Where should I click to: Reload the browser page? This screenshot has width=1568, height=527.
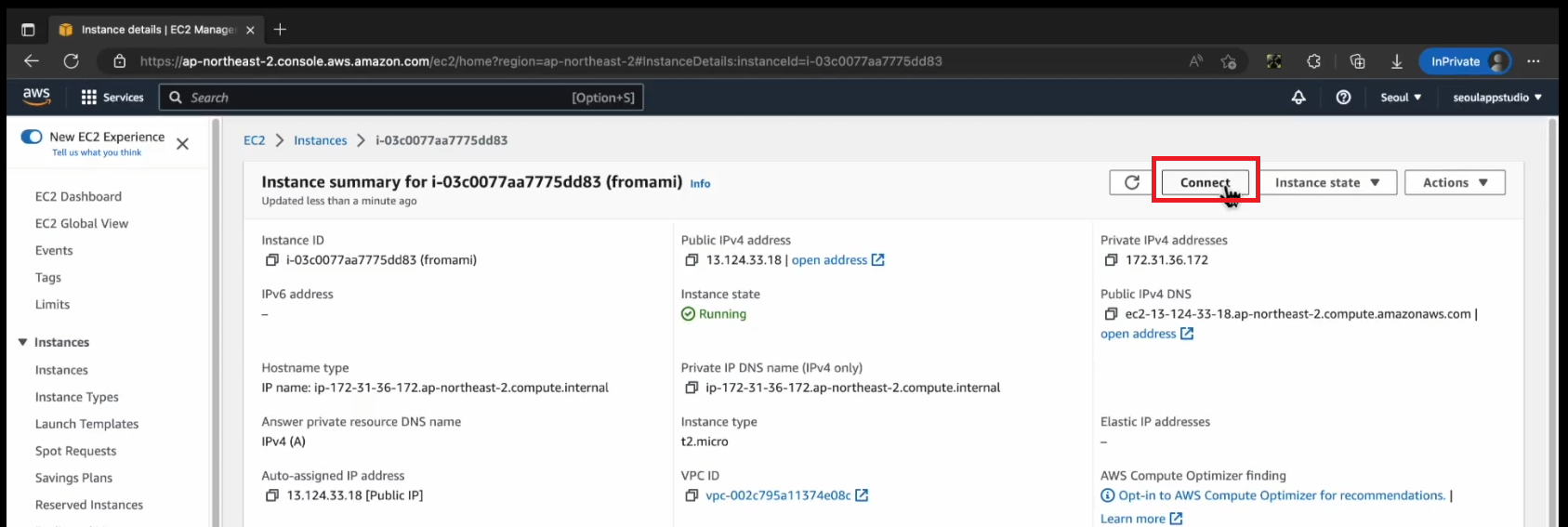71,61
